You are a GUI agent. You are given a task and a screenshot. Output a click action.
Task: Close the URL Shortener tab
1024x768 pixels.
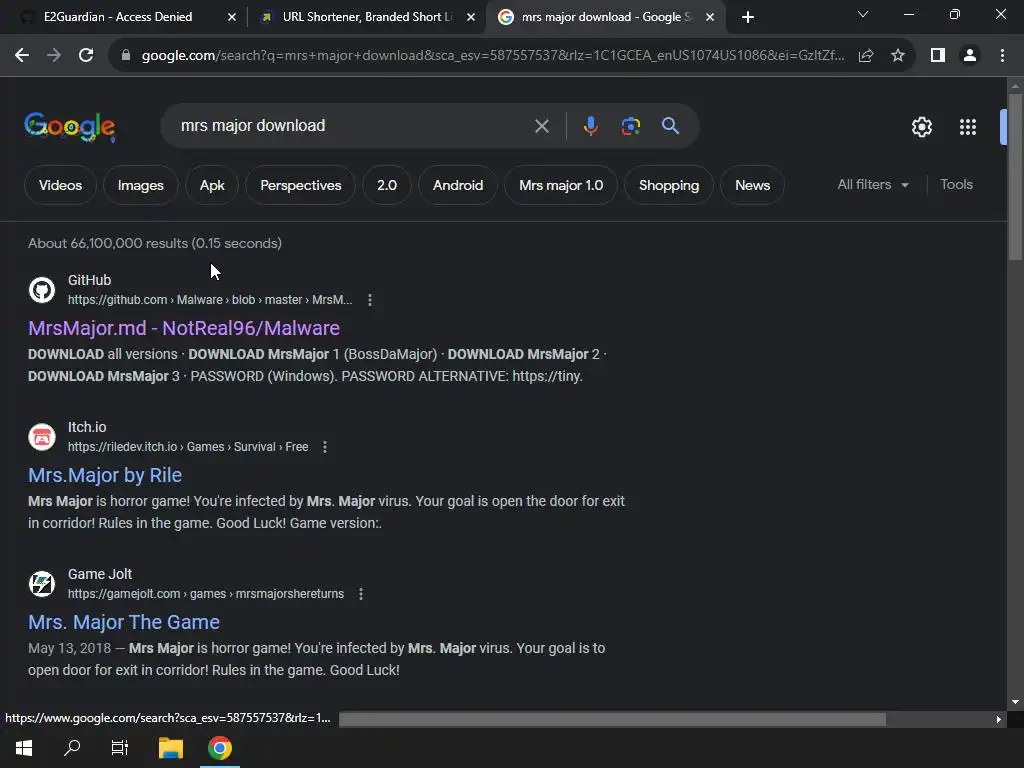pyautogui.click(x=471, y=17)
